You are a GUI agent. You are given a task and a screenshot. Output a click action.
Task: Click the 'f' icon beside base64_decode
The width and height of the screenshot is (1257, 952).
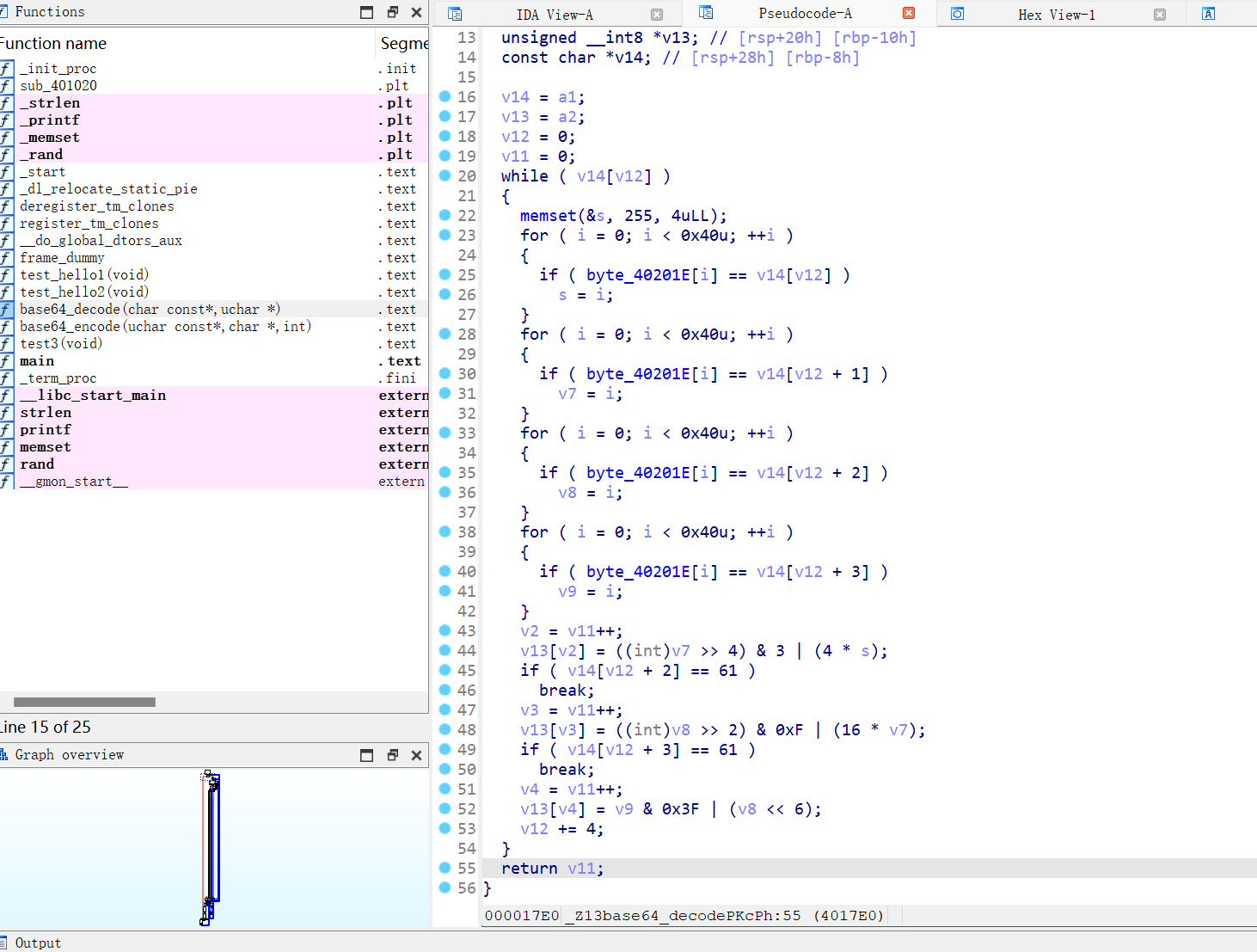[x=6, y=309]
